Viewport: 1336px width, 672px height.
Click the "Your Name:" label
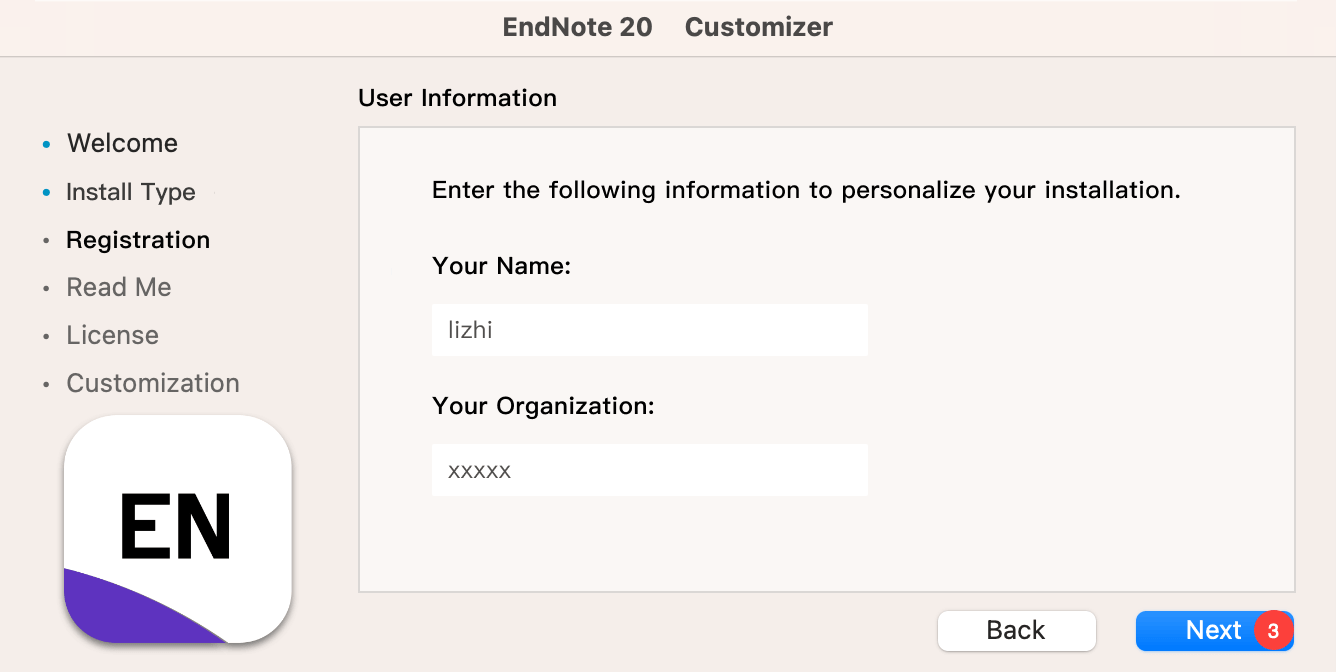[x=501, y=266]
